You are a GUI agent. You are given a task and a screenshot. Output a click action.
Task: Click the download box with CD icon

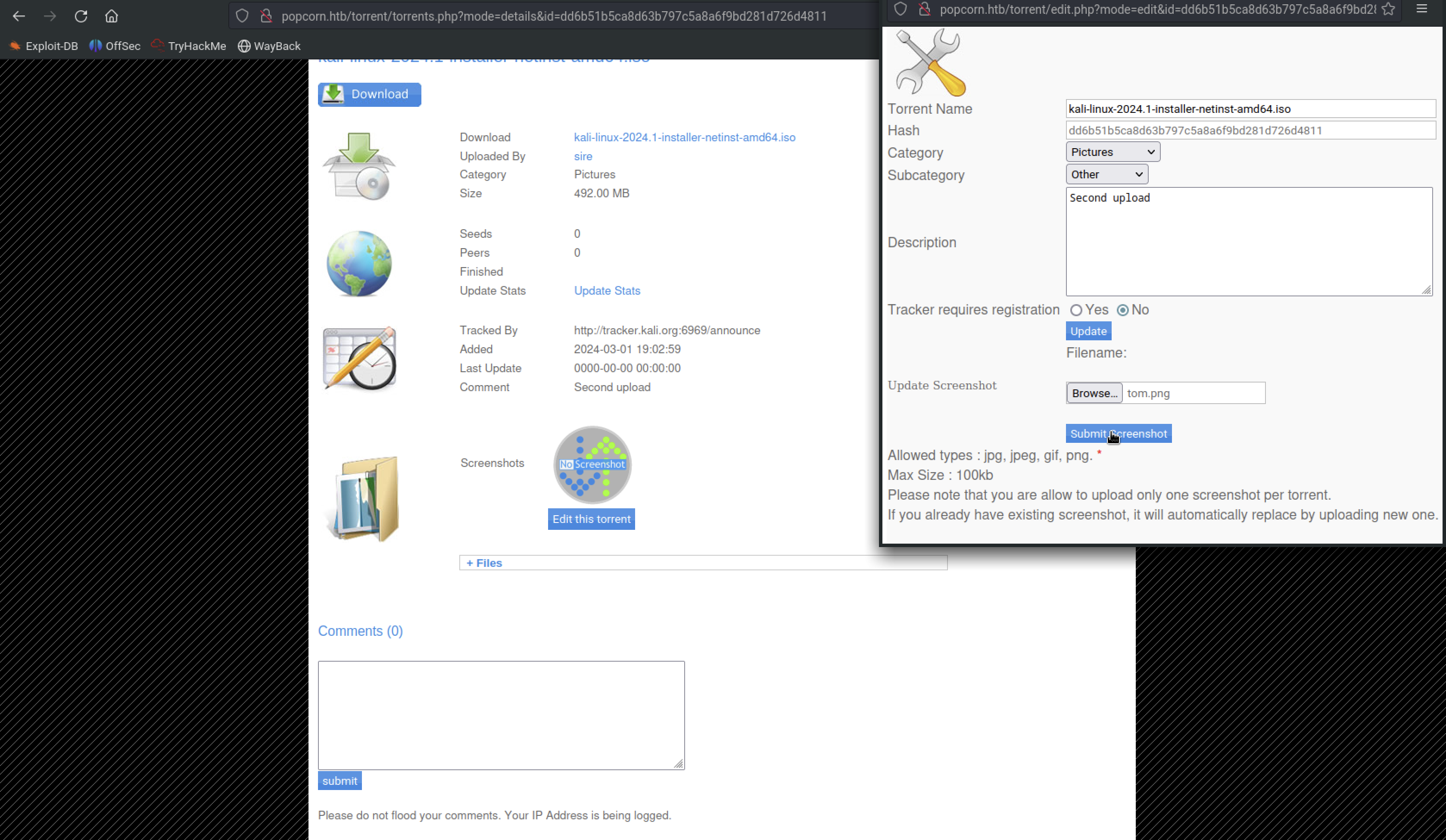359,166
